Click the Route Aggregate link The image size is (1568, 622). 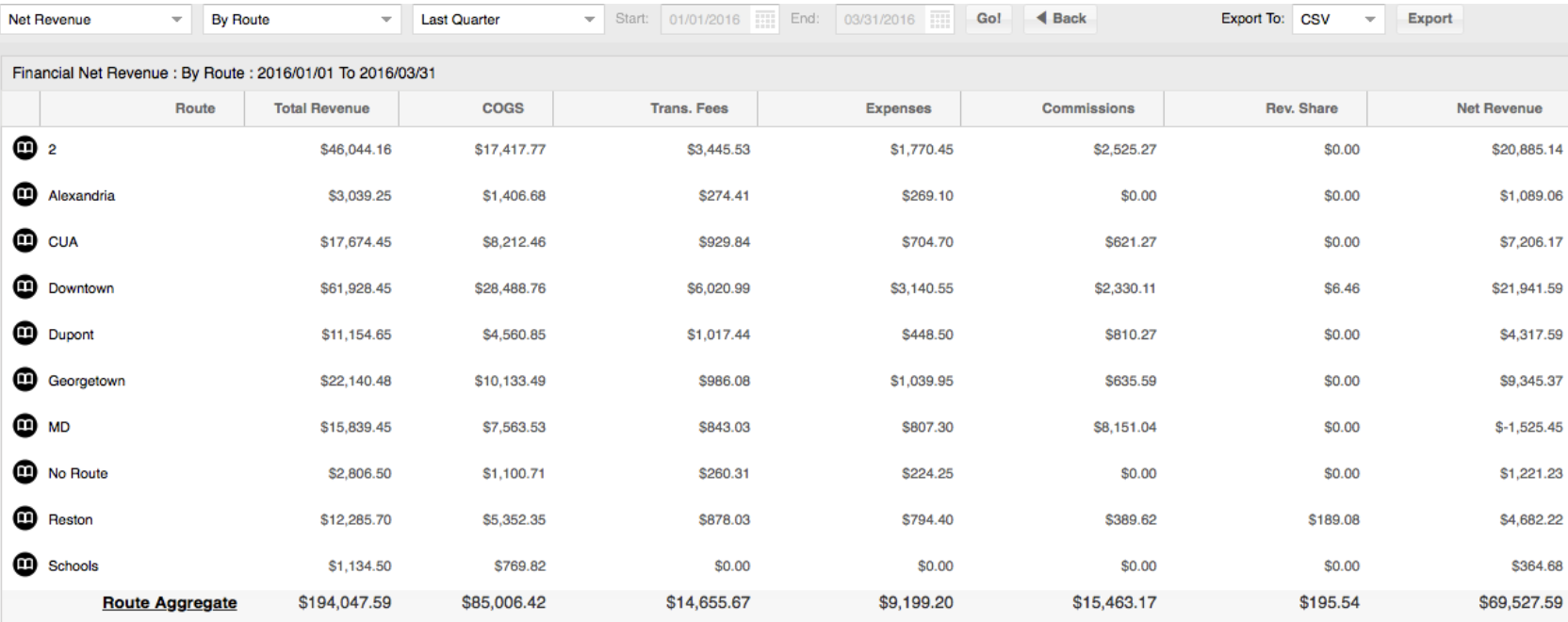click(x=170, y=603)
